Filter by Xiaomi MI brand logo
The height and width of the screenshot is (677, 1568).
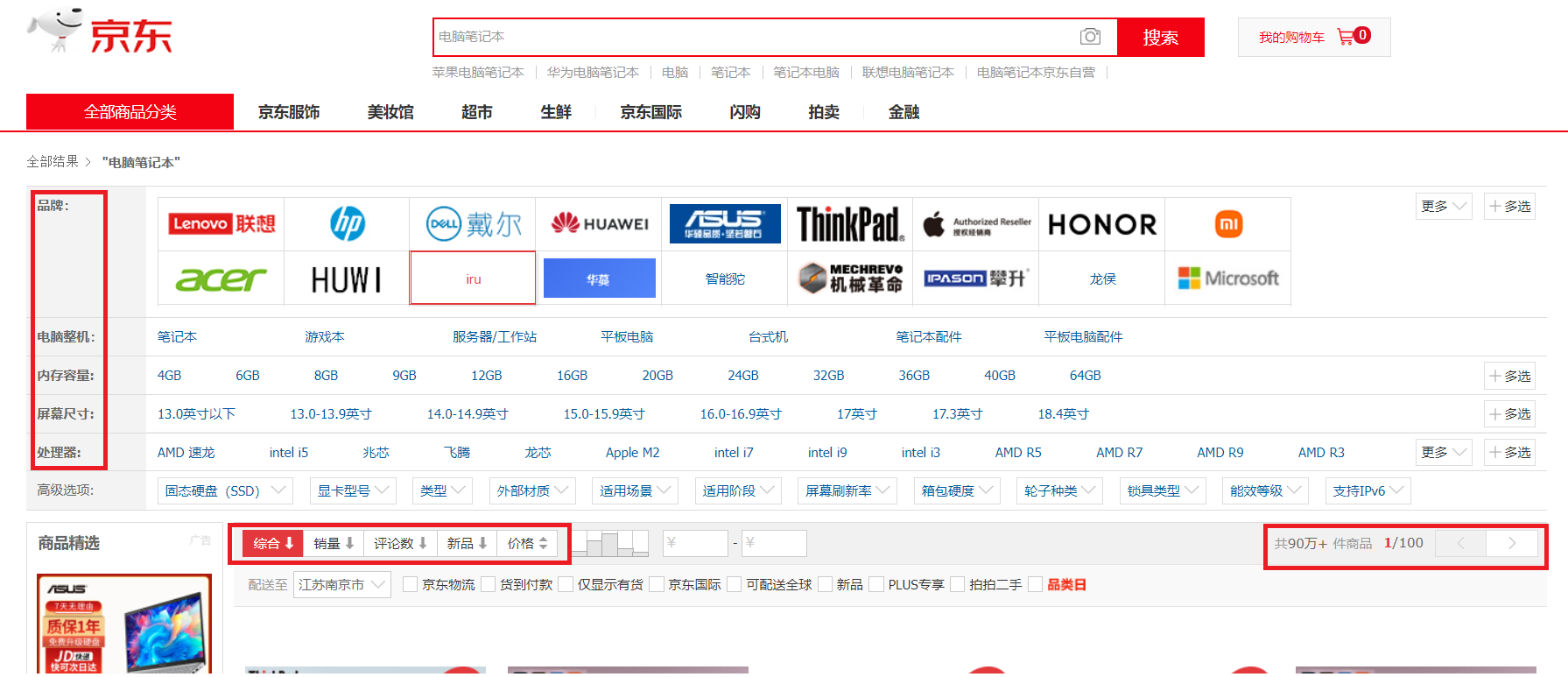click(1228, 224)
